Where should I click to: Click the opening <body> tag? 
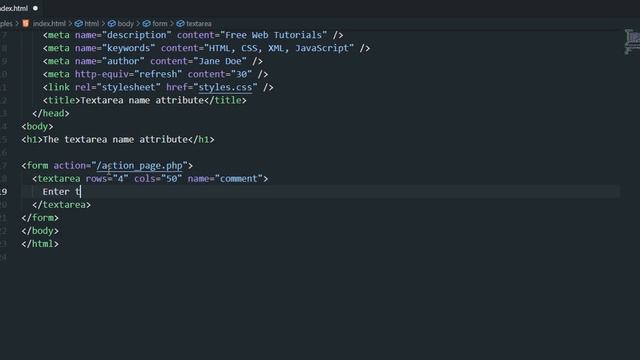(x=37, y=127)
